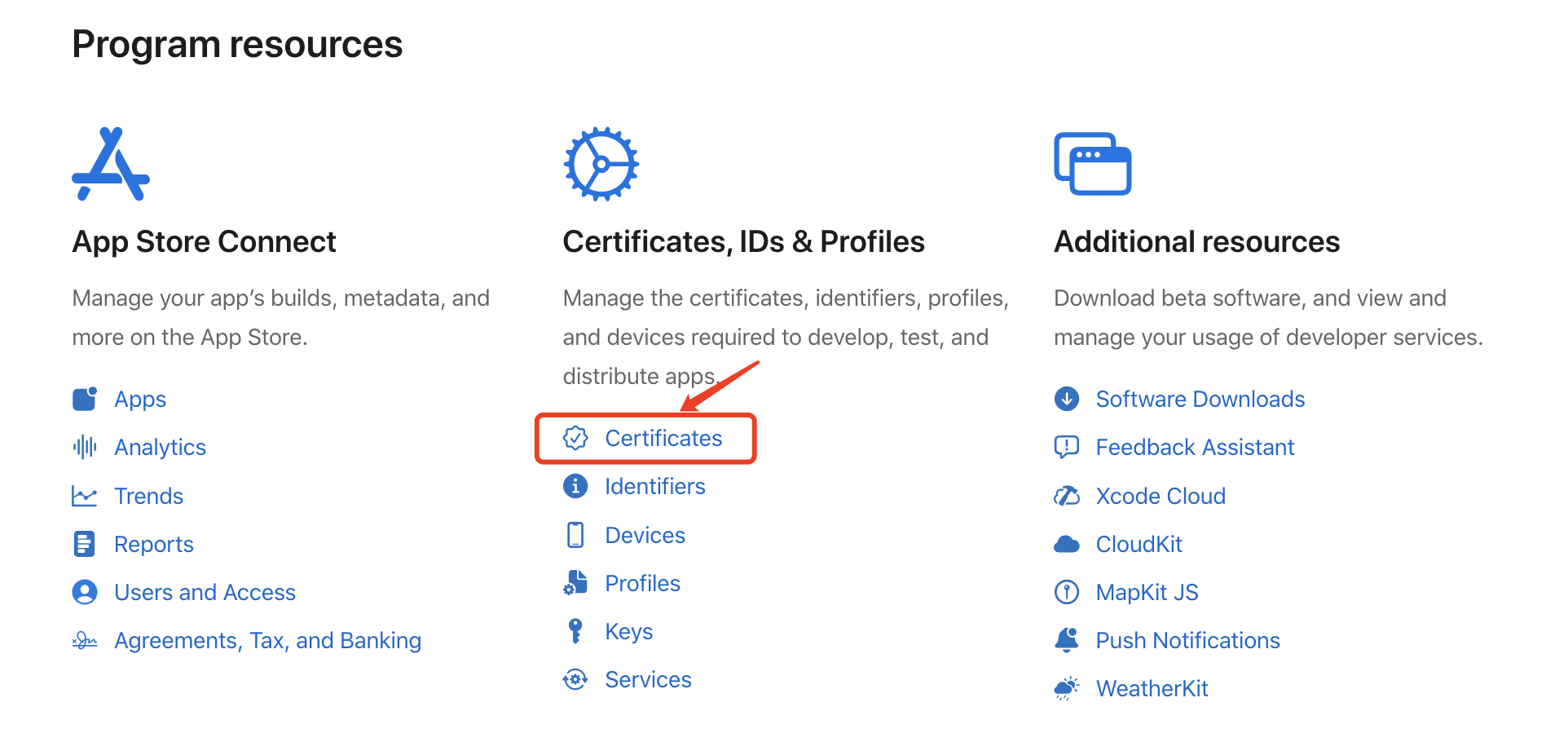Click the Devices phone icon
The height and width of the screenshot is (742, 1568).
(x=575, y=535)
